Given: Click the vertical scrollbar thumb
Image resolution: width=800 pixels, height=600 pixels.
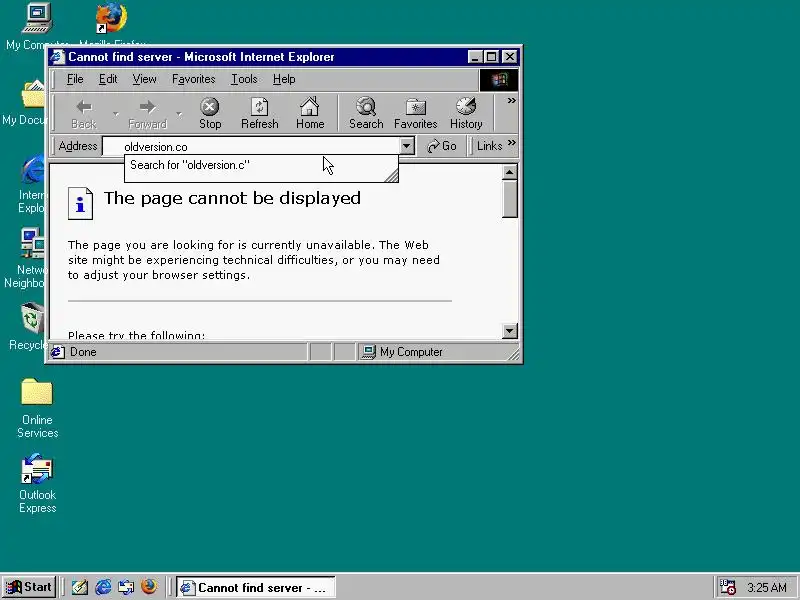Looking at the screenshot, I should point(509,199).
